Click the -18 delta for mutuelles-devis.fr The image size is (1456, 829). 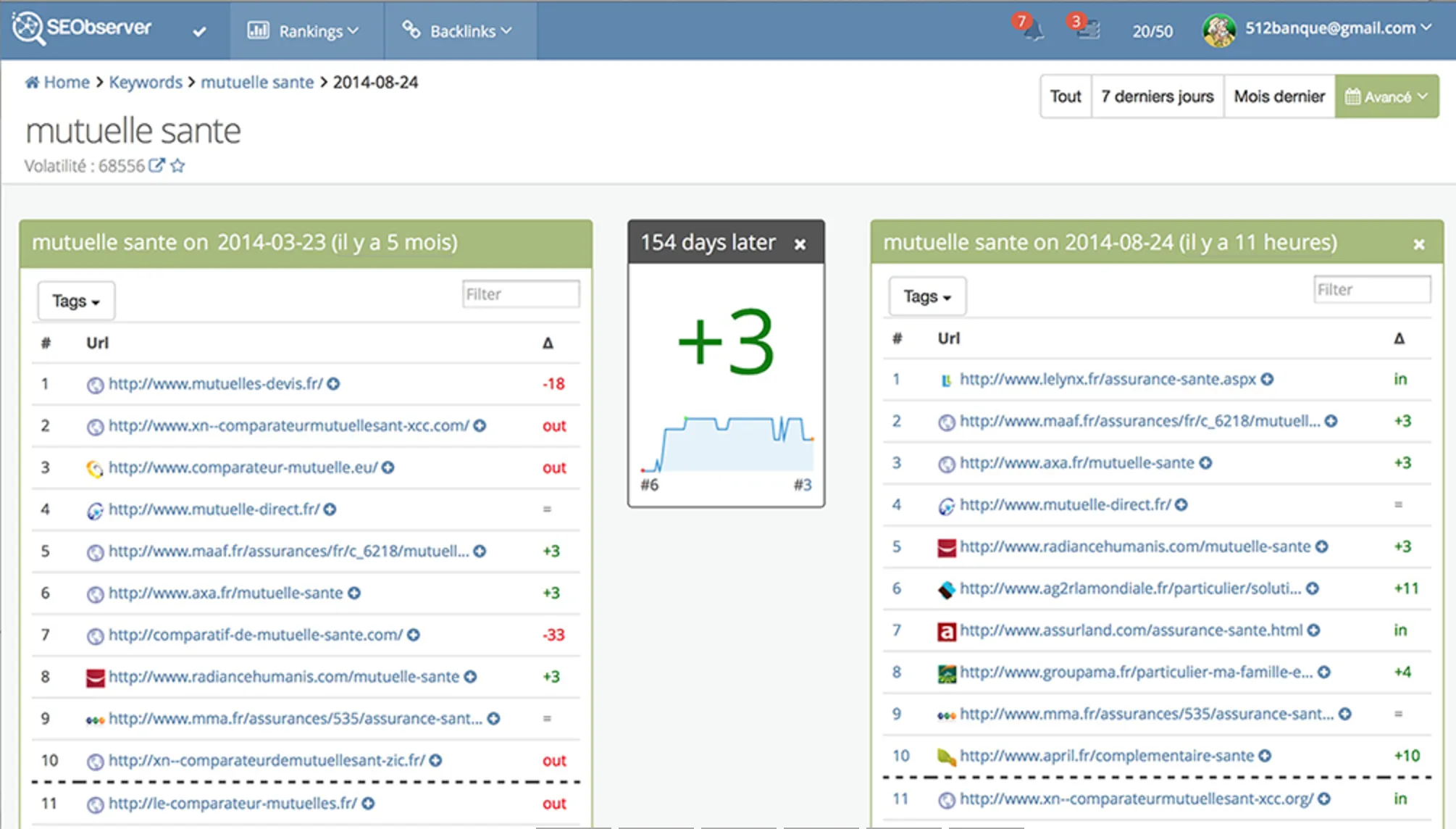[554, 383]
